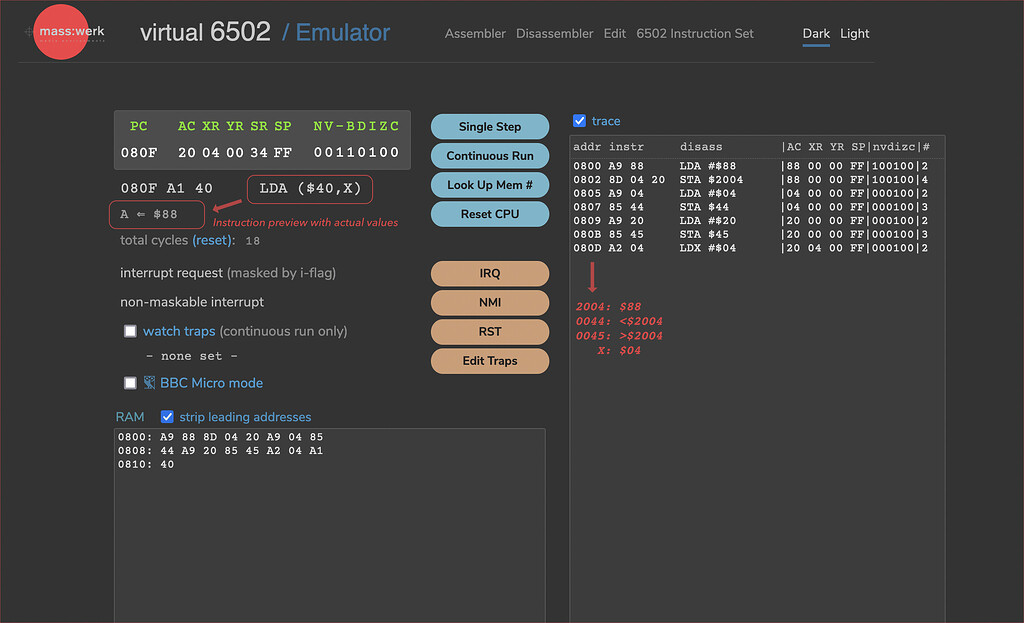Image resolution: width=1024 pixels, height=623 pixels.
Task: Click reset link to clear total cycles
Action: tap(213, 240)
